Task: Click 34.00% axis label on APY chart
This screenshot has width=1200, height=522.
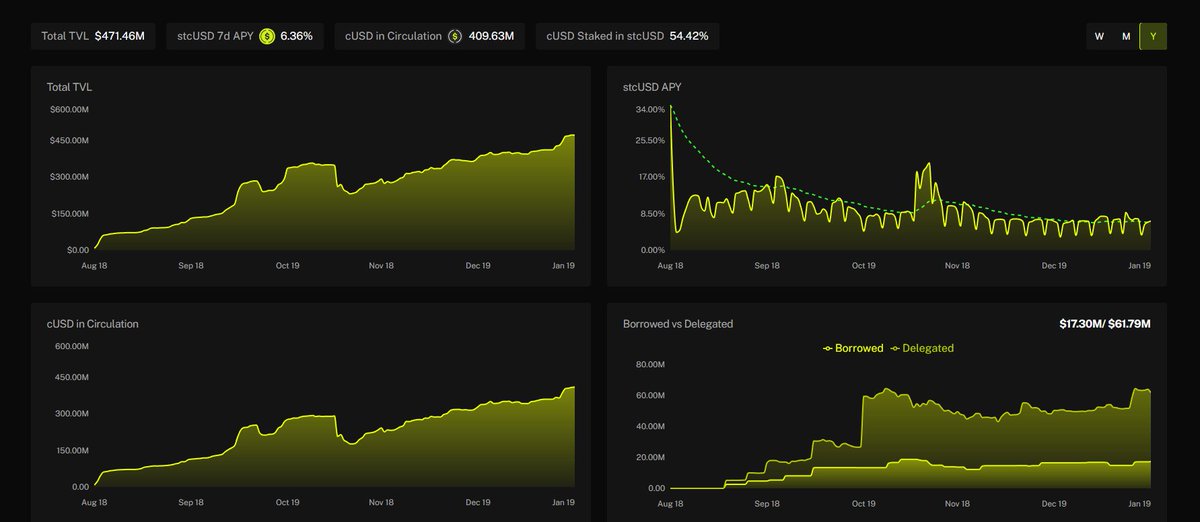Action: [650, 109]
